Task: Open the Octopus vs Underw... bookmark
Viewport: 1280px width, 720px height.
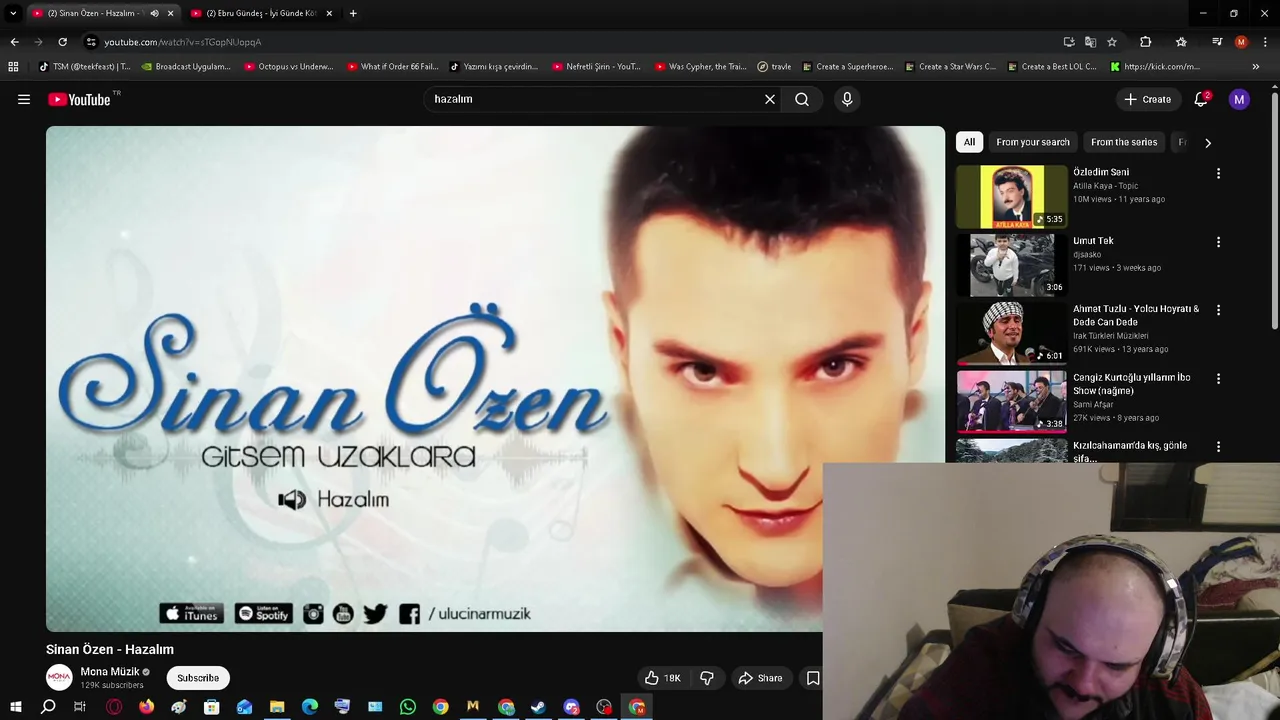Action: tap(288, 67)
